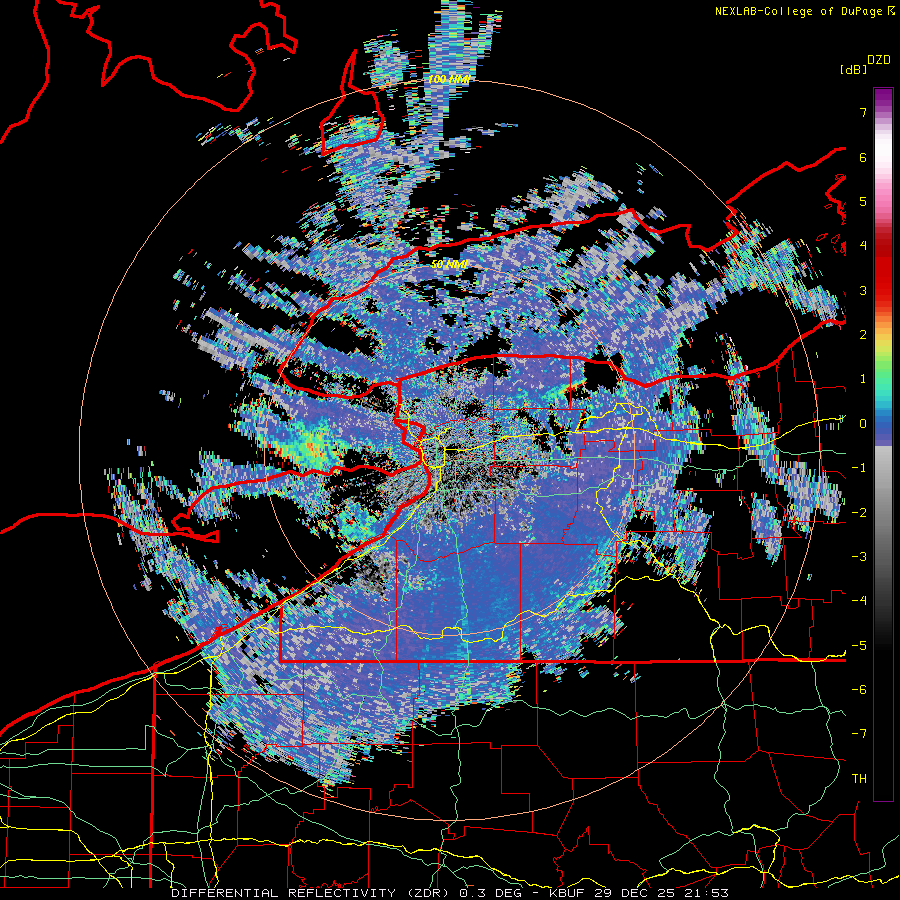Click the color scale value -3
The width and height of the screenshot is (900, 900).
coord(859,556)
